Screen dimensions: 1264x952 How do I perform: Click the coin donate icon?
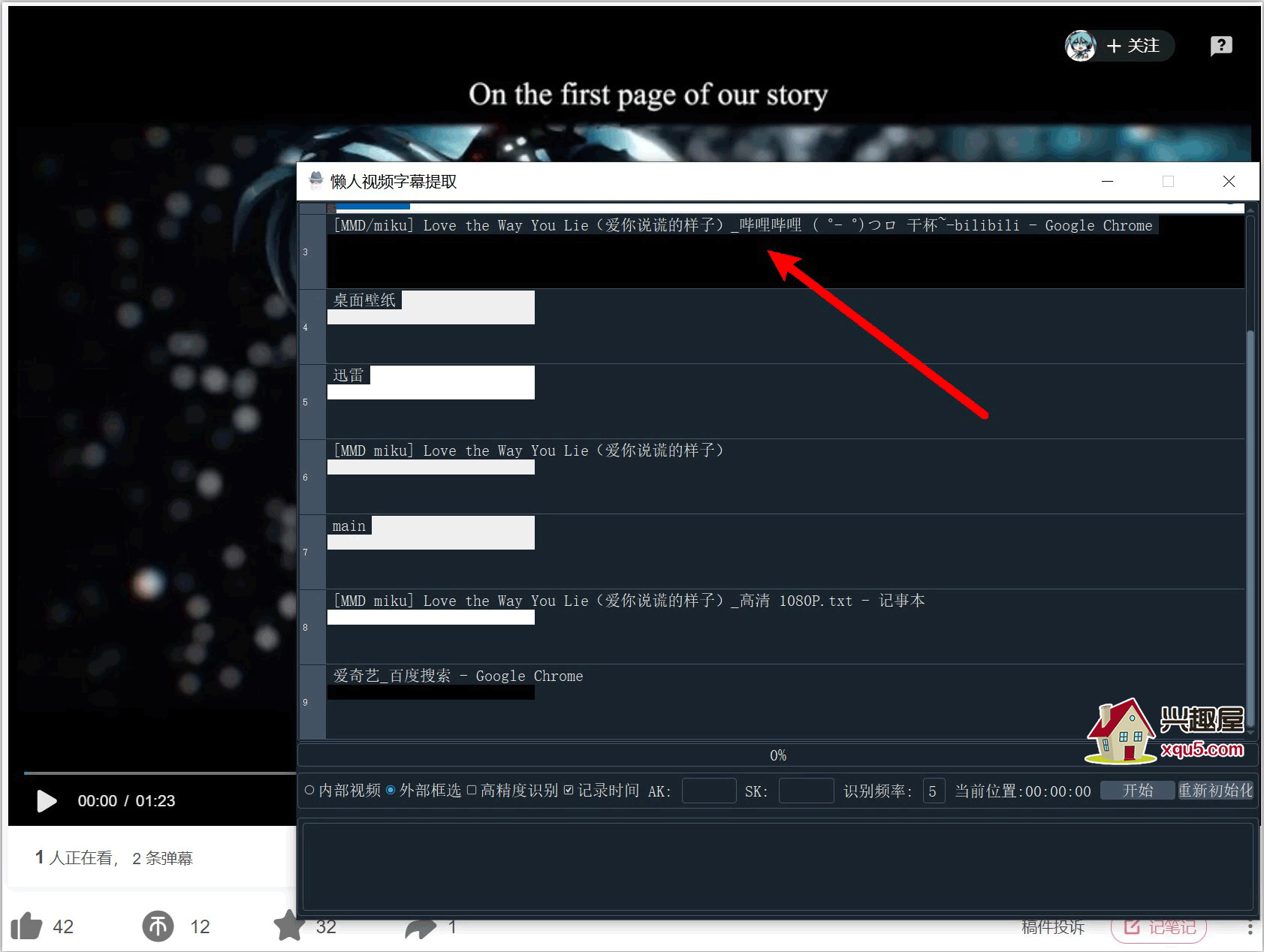[x=158, y=926]
